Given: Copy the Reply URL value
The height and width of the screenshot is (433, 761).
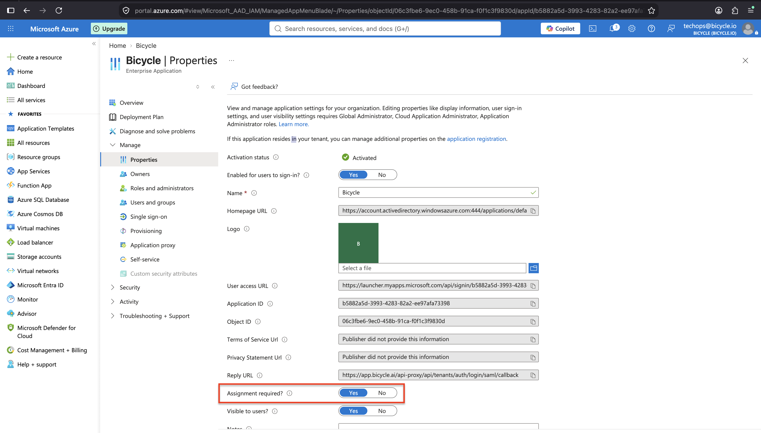Looking at the screenshot, I should 533,375.
